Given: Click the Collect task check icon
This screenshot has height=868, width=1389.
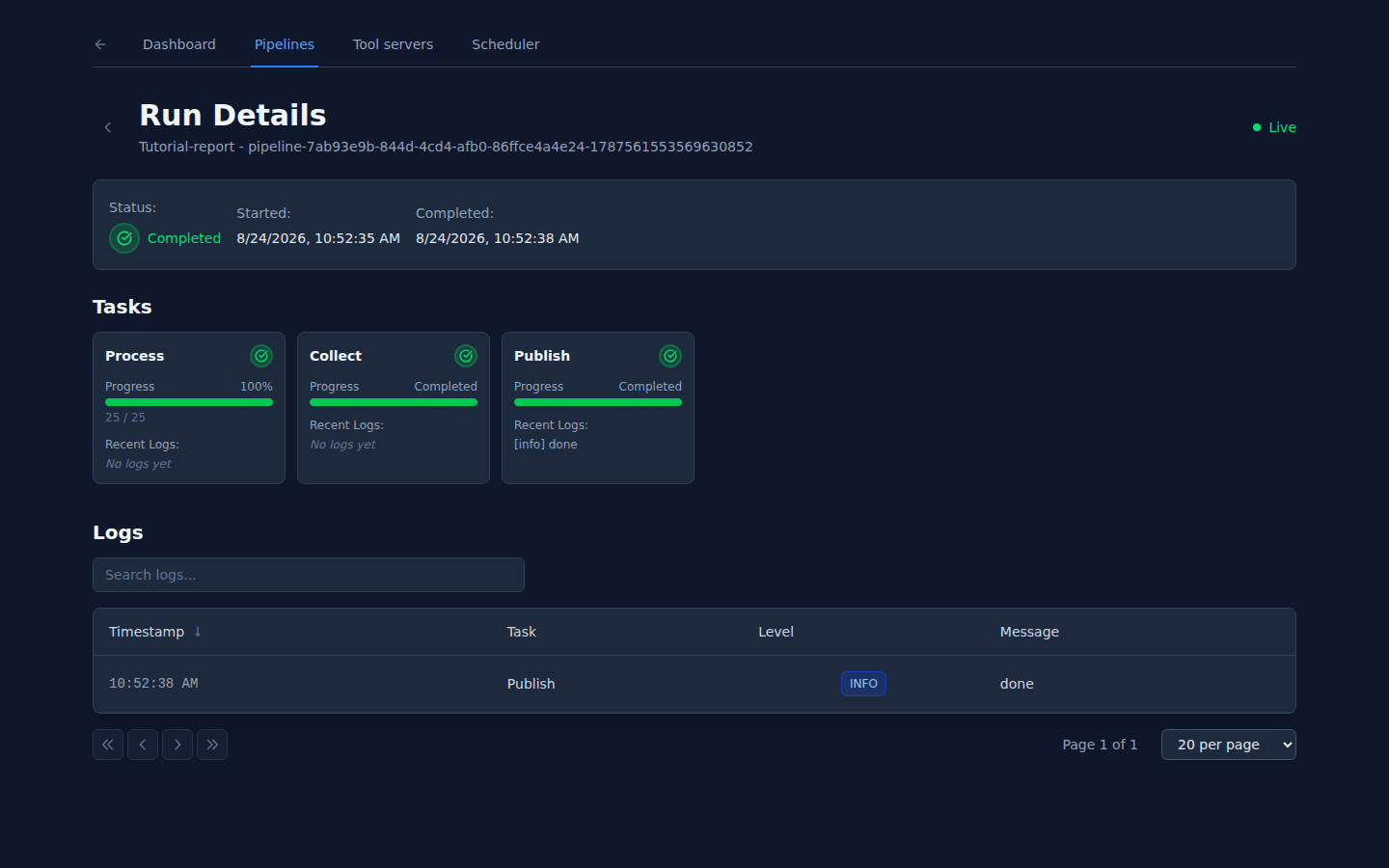Looking at the screenshot, I should [x=466, y=356].
